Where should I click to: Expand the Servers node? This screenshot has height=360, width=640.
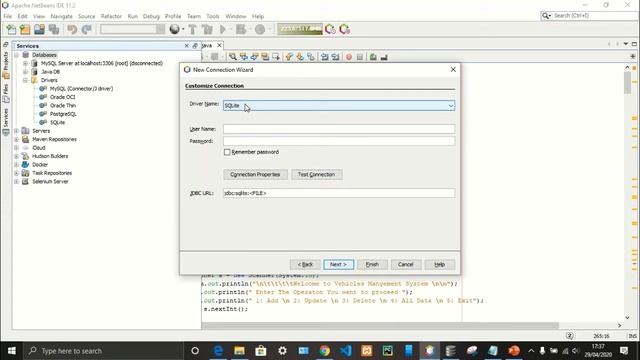tap(17, 131)
